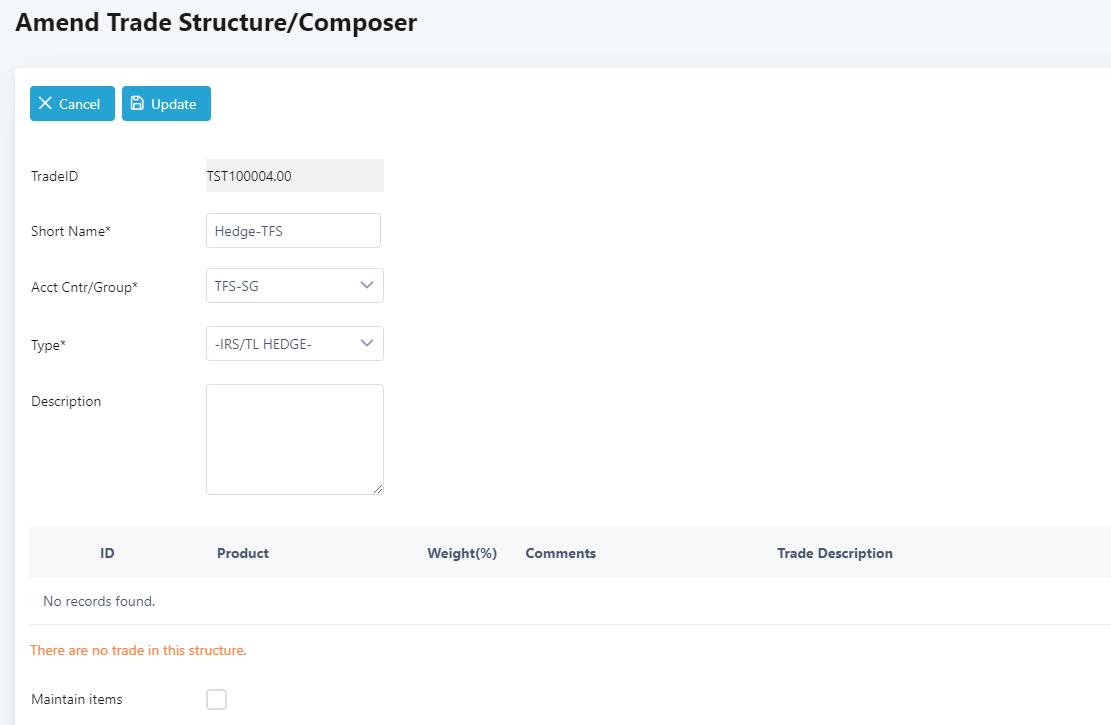Viewport: 1111px width, 725px height.
Task: Click the orange no-trade warning message
Action: pyautogui.click(x=138, y=650)
